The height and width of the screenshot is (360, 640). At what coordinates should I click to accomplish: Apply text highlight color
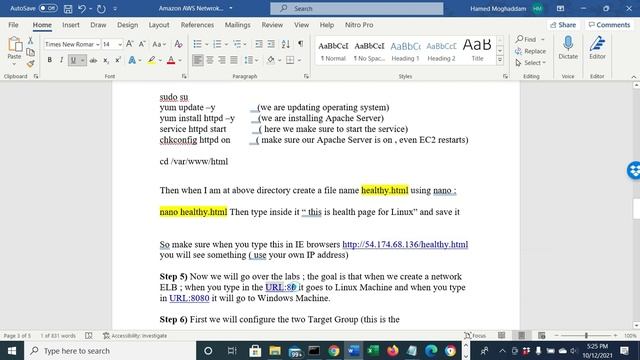tap(151, 60)
